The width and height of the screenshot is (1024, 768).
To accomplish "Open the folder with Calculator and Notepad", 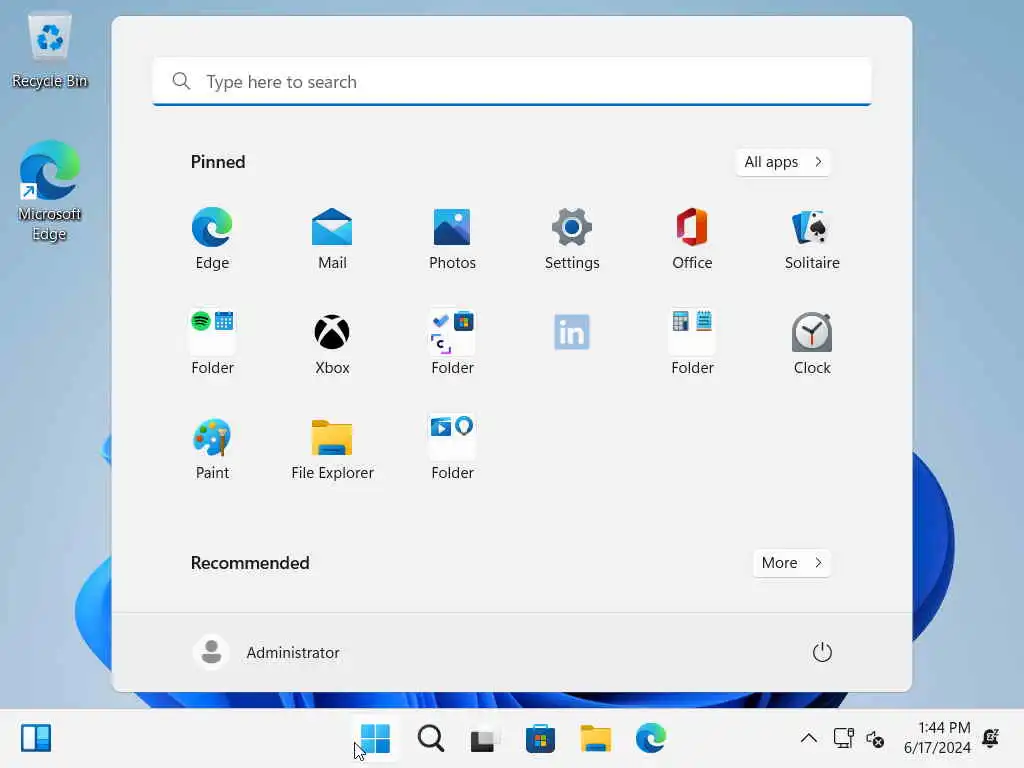I will tap(692, 344).
